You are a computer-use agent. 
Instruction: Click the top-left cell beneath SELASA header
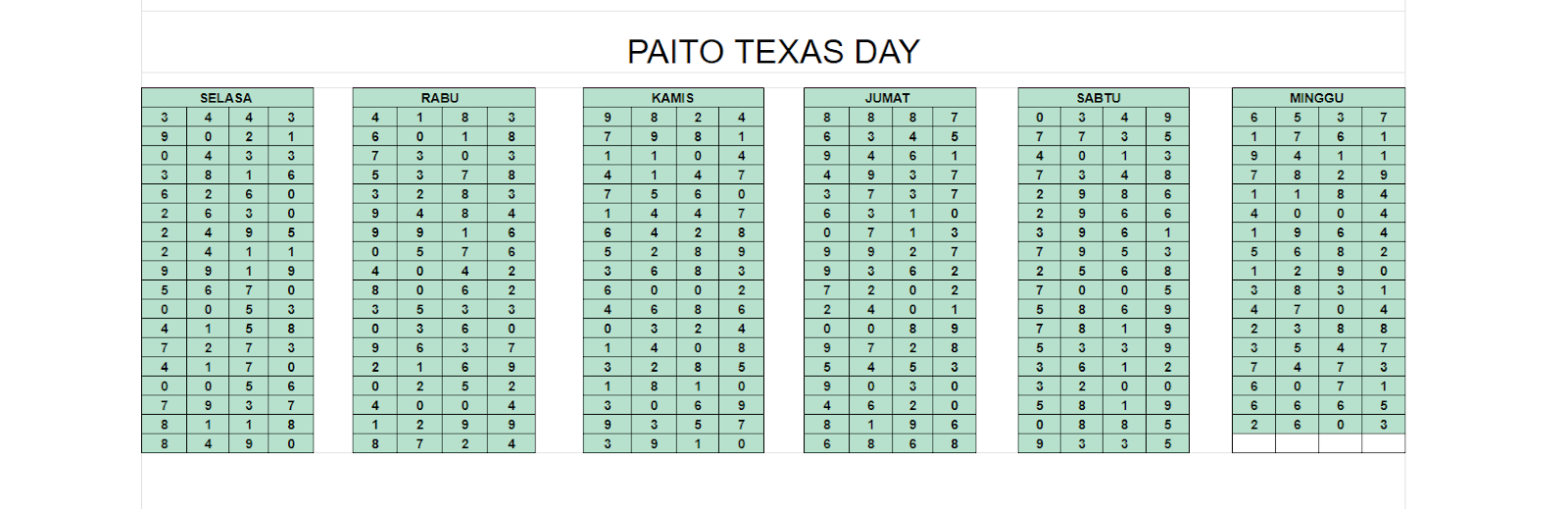[x=164, y=118]
